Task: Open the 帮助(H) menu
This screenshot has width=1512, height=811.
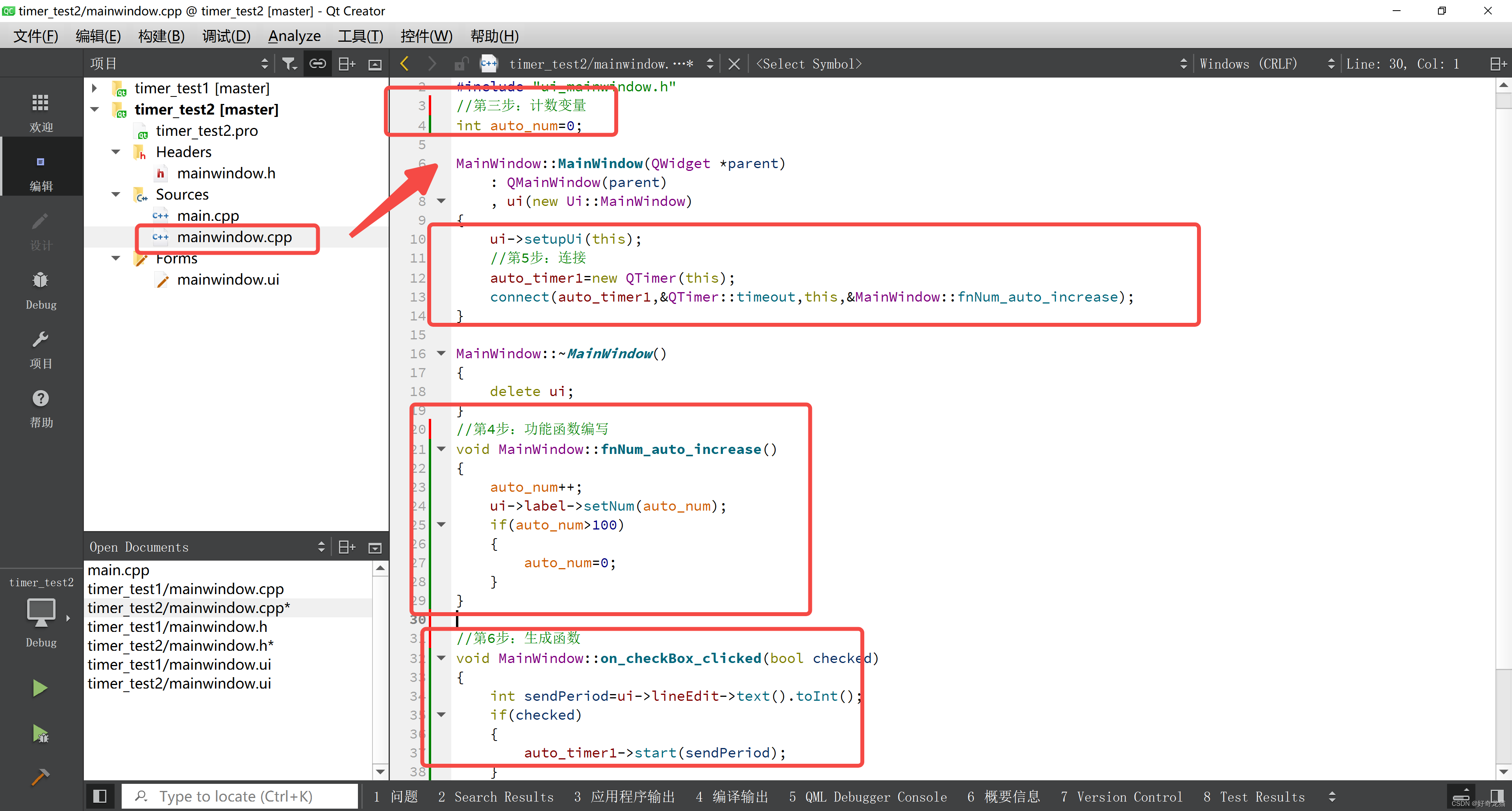Action: [494, 36]
